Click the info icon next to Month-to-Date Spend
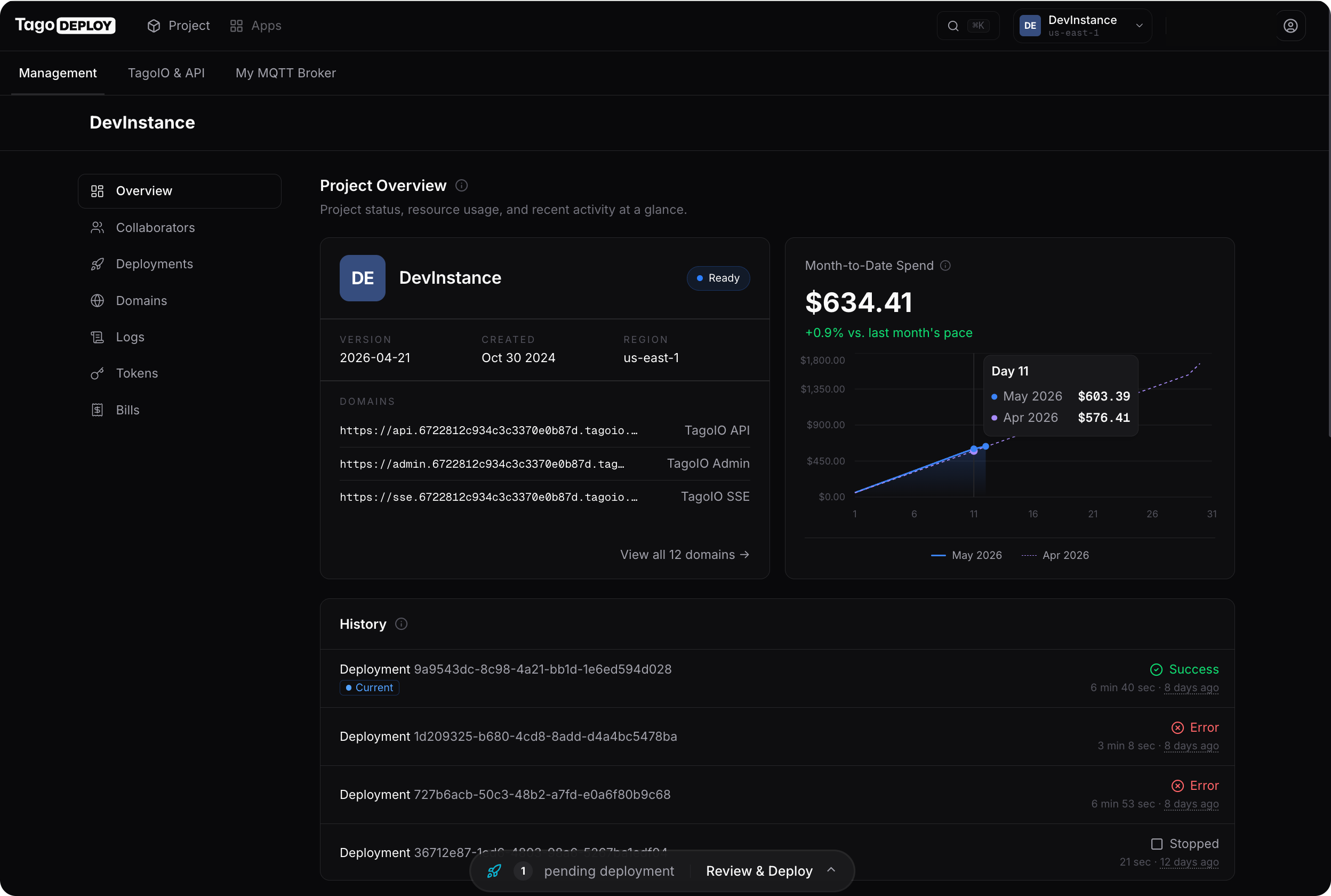The height and width of the screenshot is (896, 1331). [945, 266]
